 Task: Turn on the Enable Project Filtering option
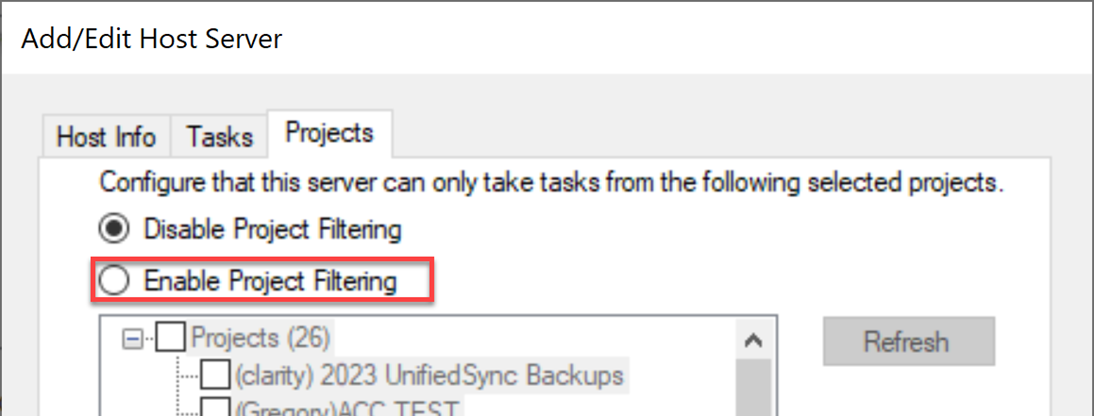pos(115,282)
